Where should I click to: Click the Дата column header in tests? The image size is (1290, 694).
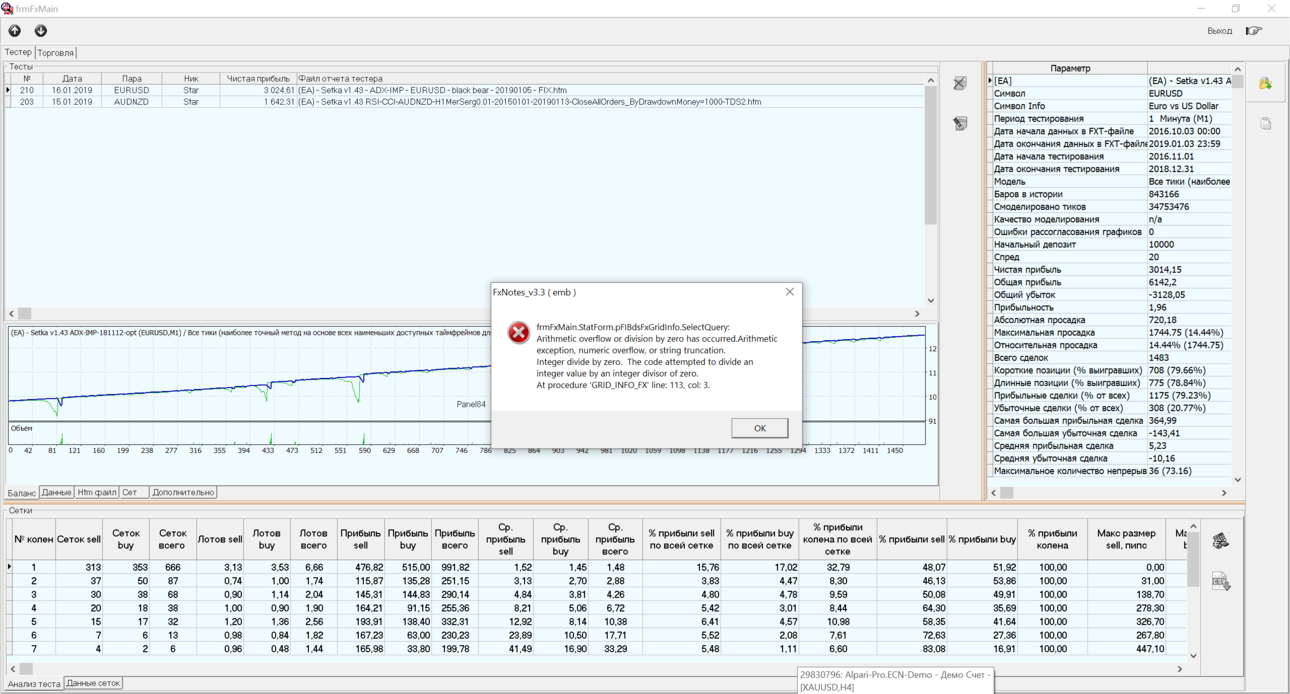[72, 78]
